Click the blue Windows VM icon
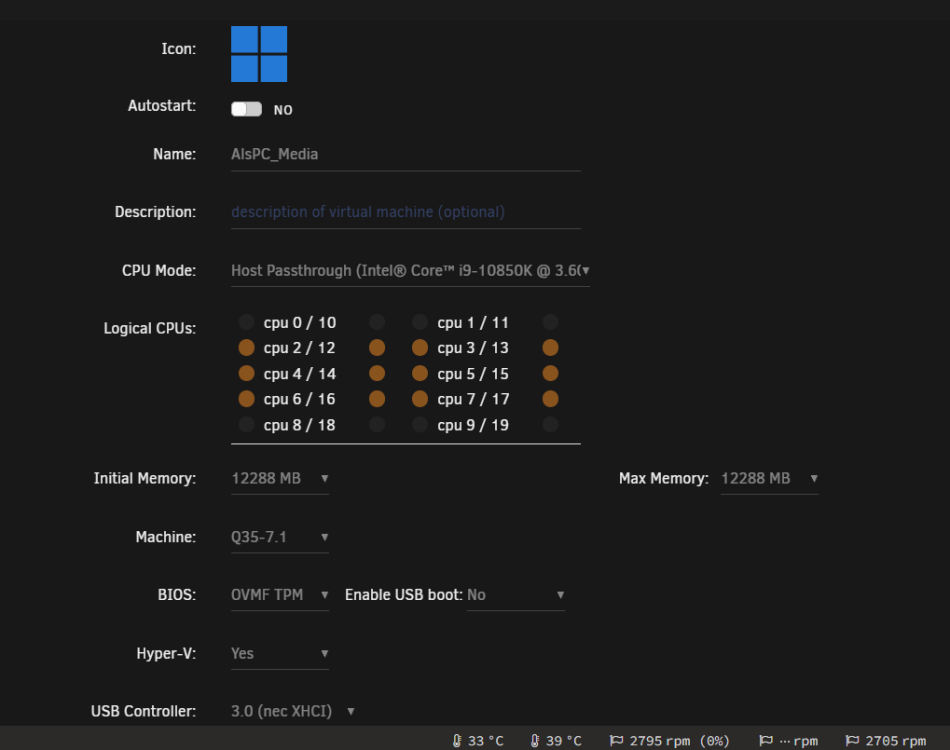 coord(259,54)
